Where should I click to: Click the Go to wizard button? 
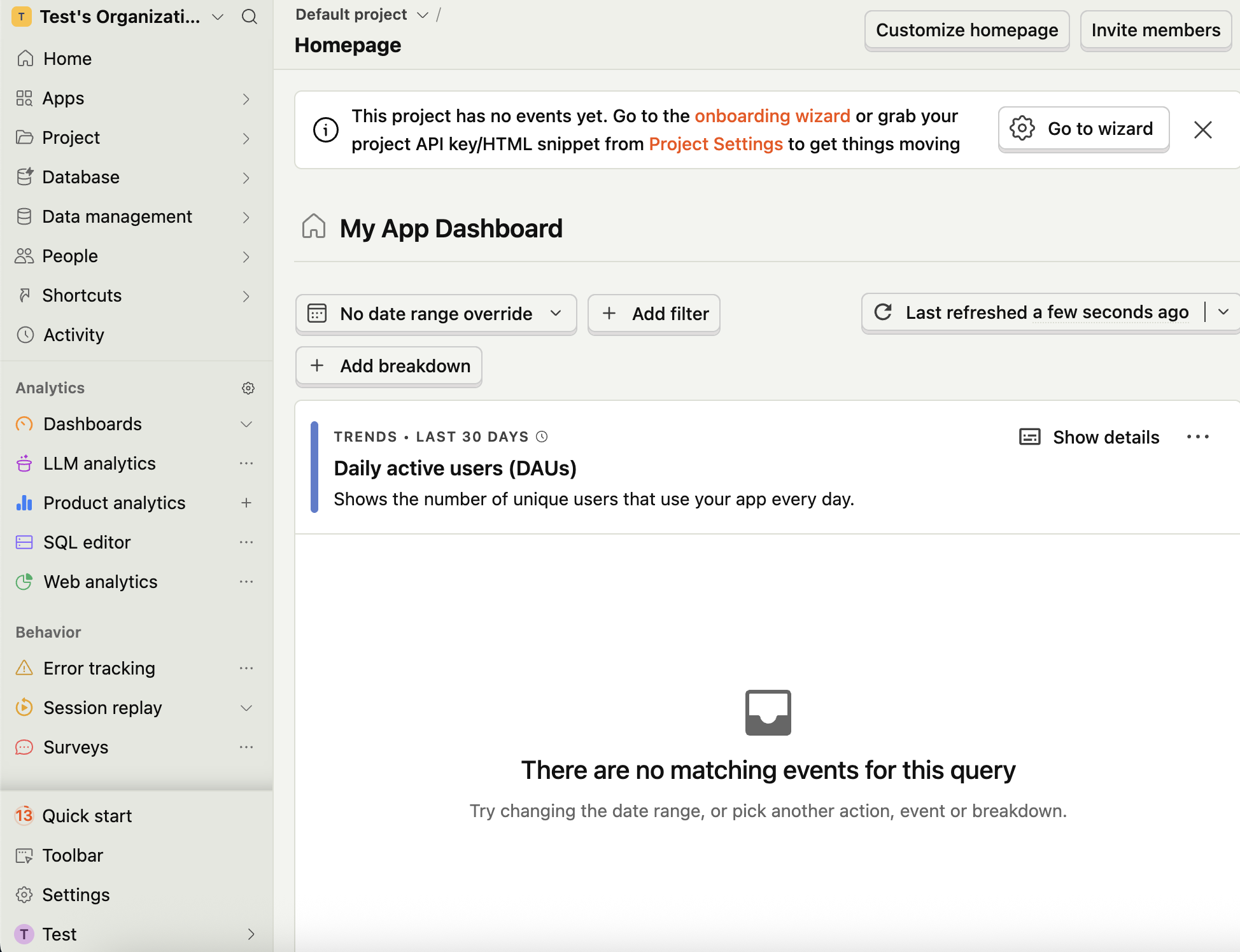[1083, 129]
